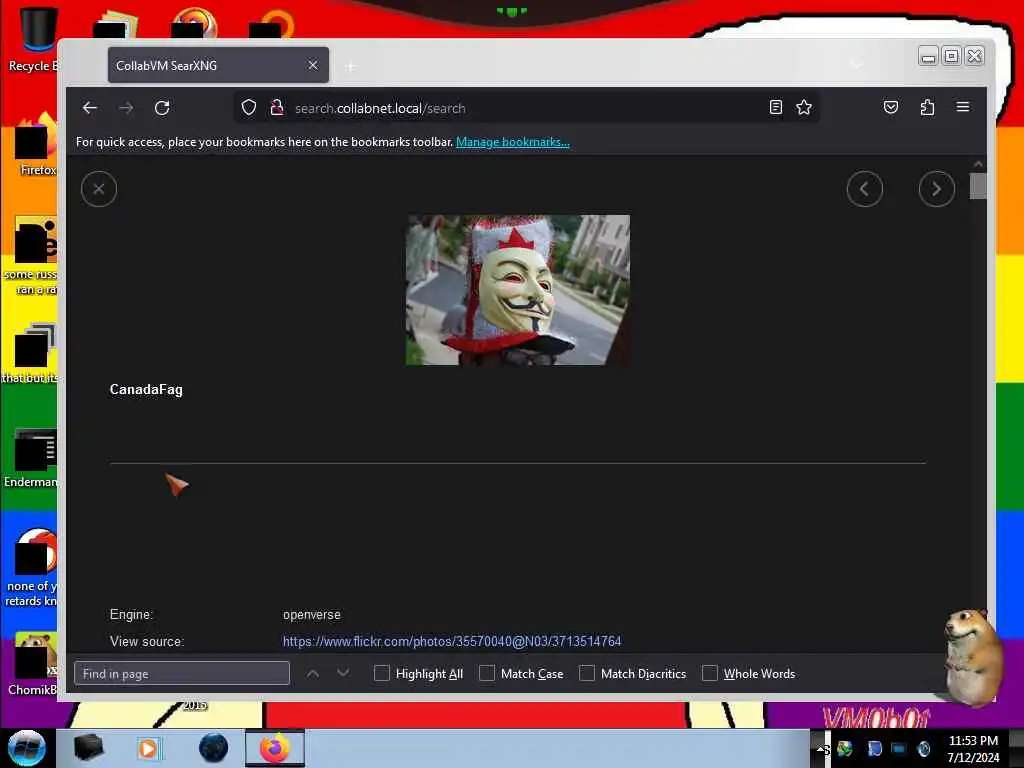The image size is (1024, 768).
Task: Click the padlock site security icon
Action: 277,108
